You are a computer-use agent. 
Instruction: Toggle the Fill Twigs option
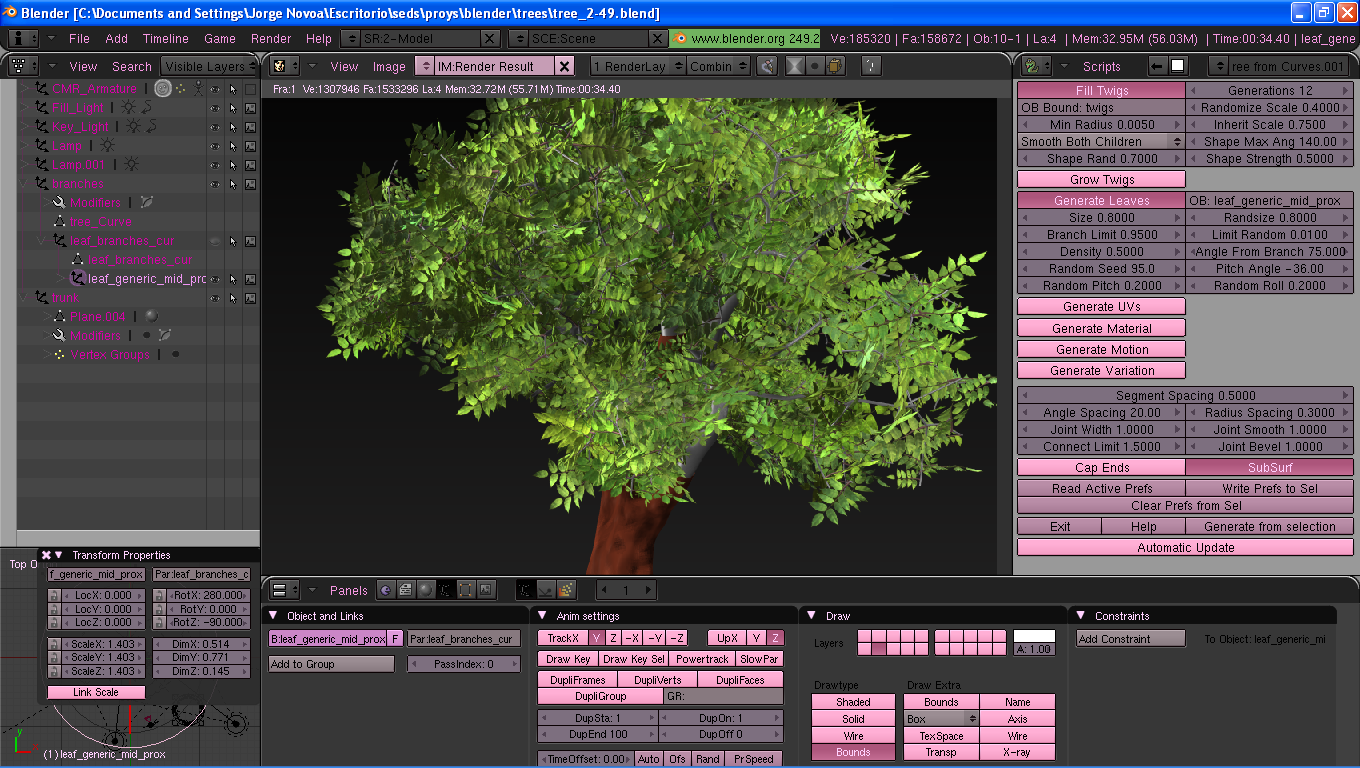coord(1101,90)
